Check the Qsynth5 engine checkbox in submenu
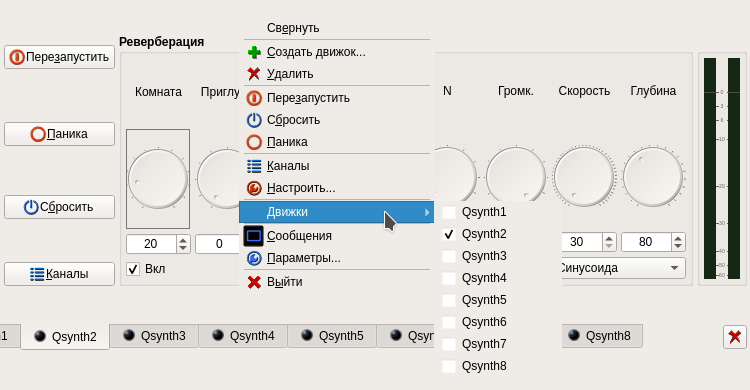The height and width of the screenshot is (390, 750). coord(449,300)
